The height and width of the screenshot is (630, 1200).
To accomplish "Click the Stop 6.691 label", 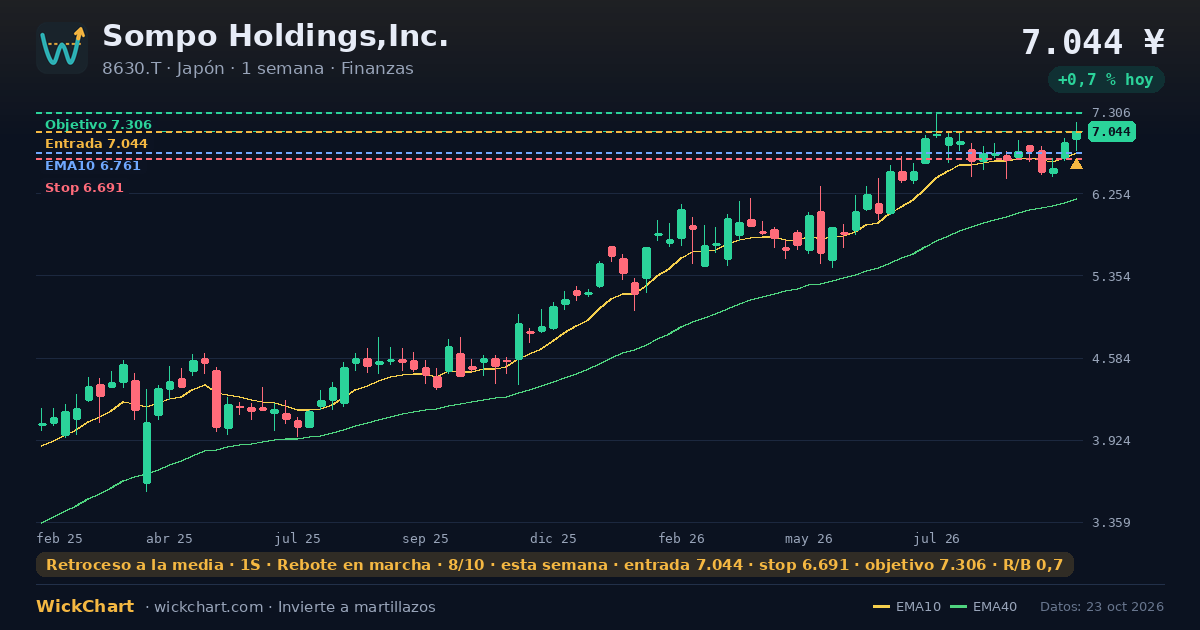I will 84,188.
